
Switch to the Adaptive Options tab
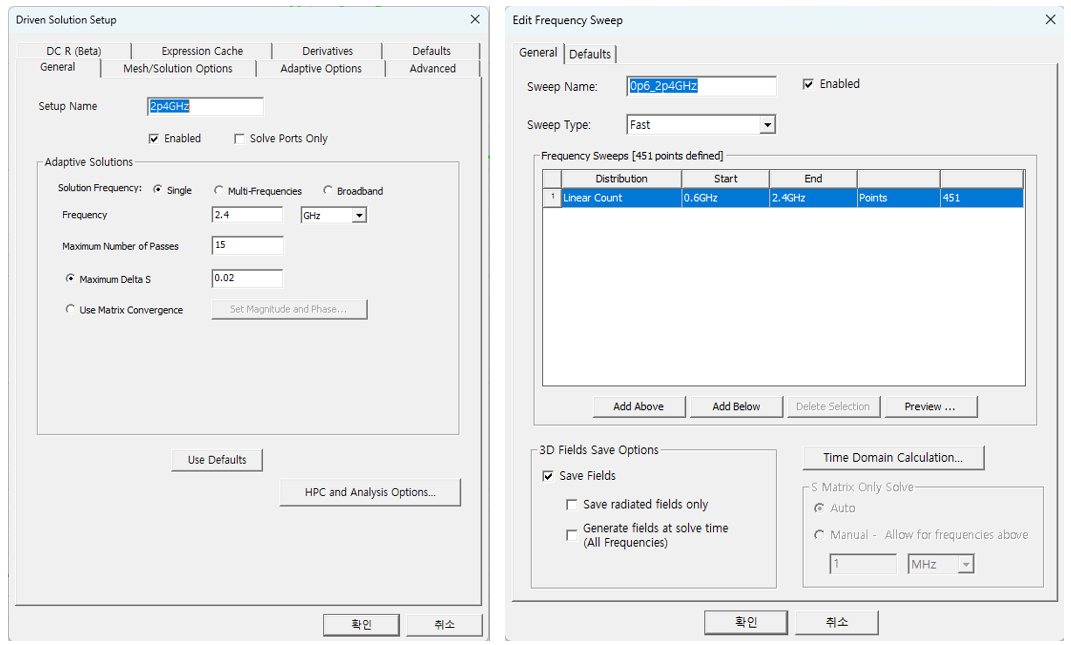click(x=320, y=69)
